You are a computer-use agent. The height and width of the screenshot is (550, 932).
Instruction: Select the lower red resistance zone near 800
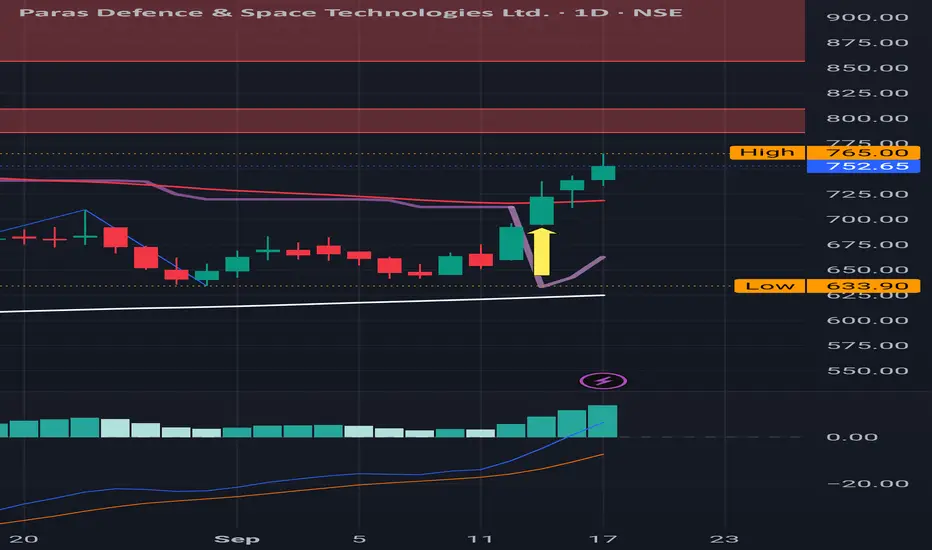pyautogui.click(x=402, y=121)
